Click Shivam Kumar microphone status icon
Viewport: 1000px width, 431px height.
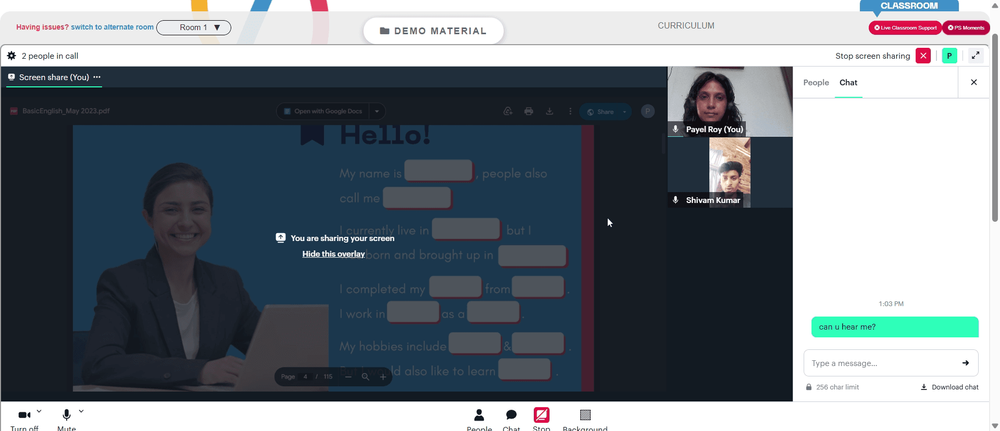tap(675, 200)
